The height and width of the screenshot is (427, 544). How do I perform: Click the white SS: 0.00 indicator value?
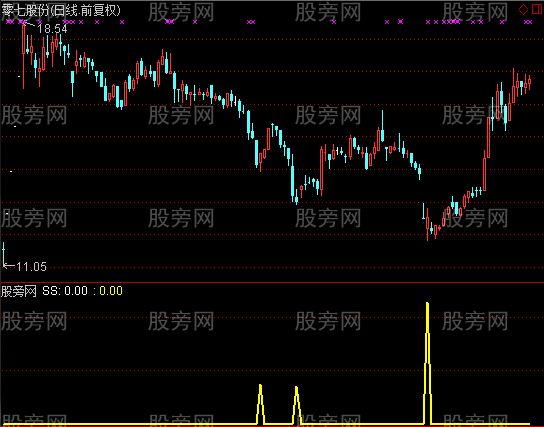pyautogui.click(x=65, y=291)
